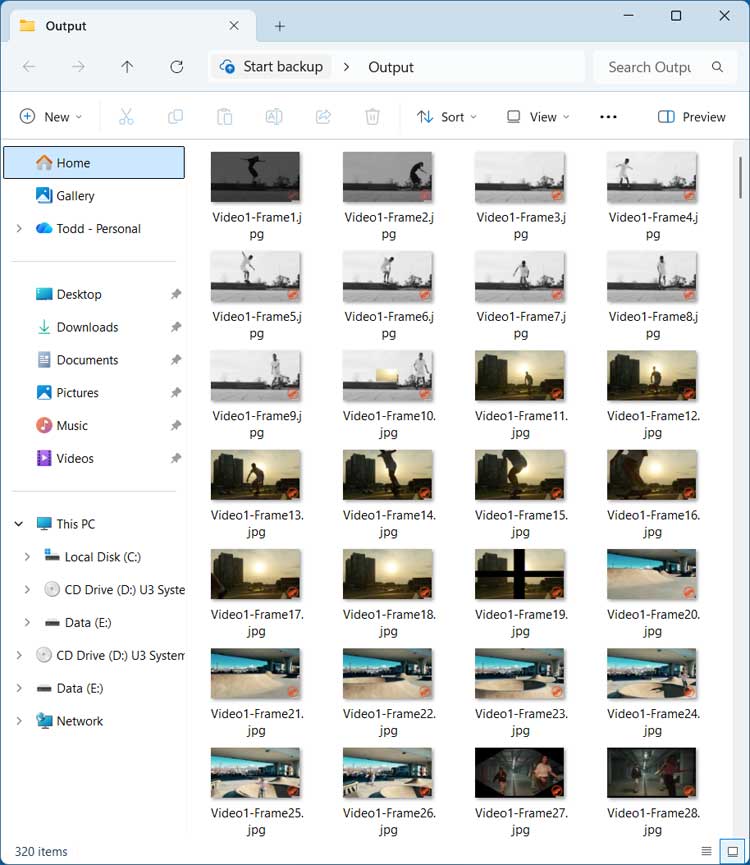Go up one folder level
The image size is (750, 865).
127,67
